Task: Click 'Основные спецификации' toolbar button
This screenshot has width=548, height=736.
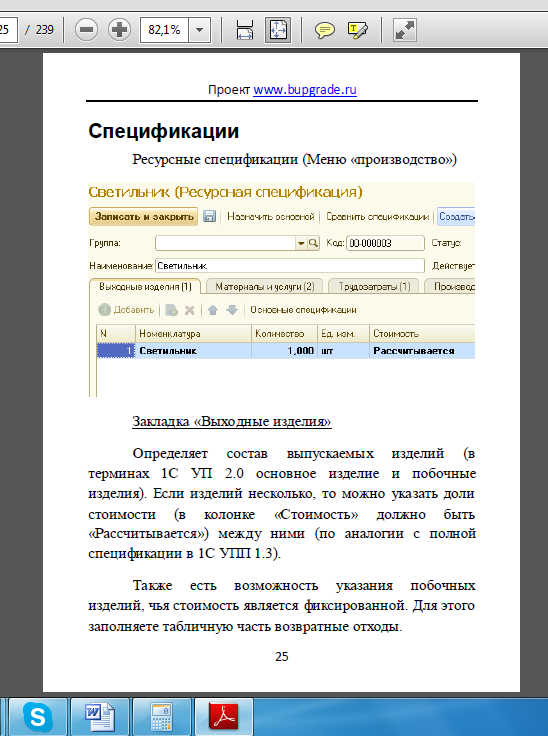Action: pyautogui.click(x=303, y=310)
